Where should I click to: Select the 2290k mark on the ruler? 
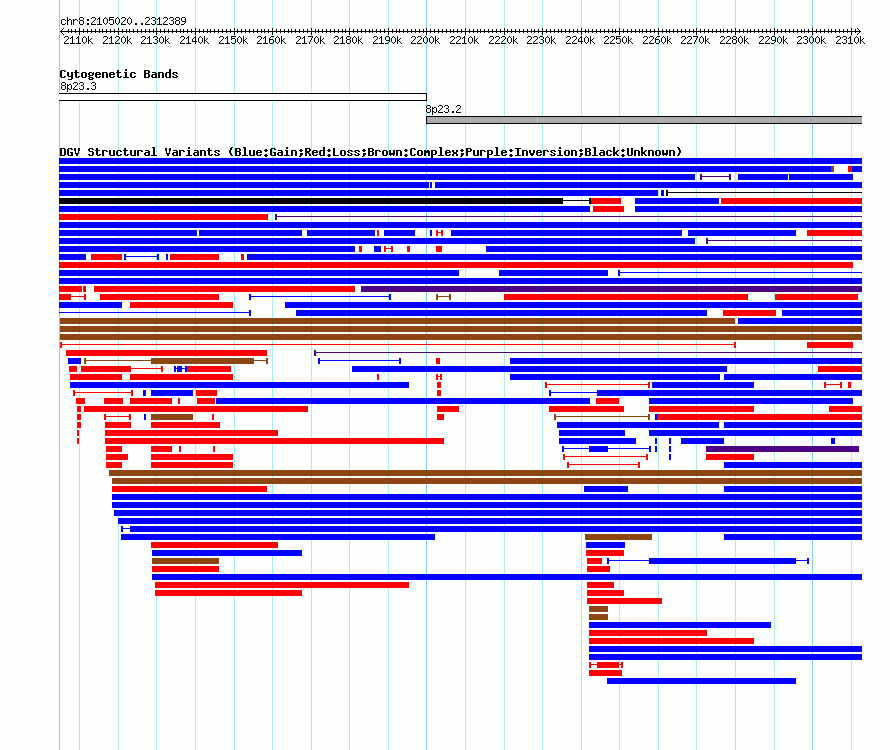click(773, 40)
